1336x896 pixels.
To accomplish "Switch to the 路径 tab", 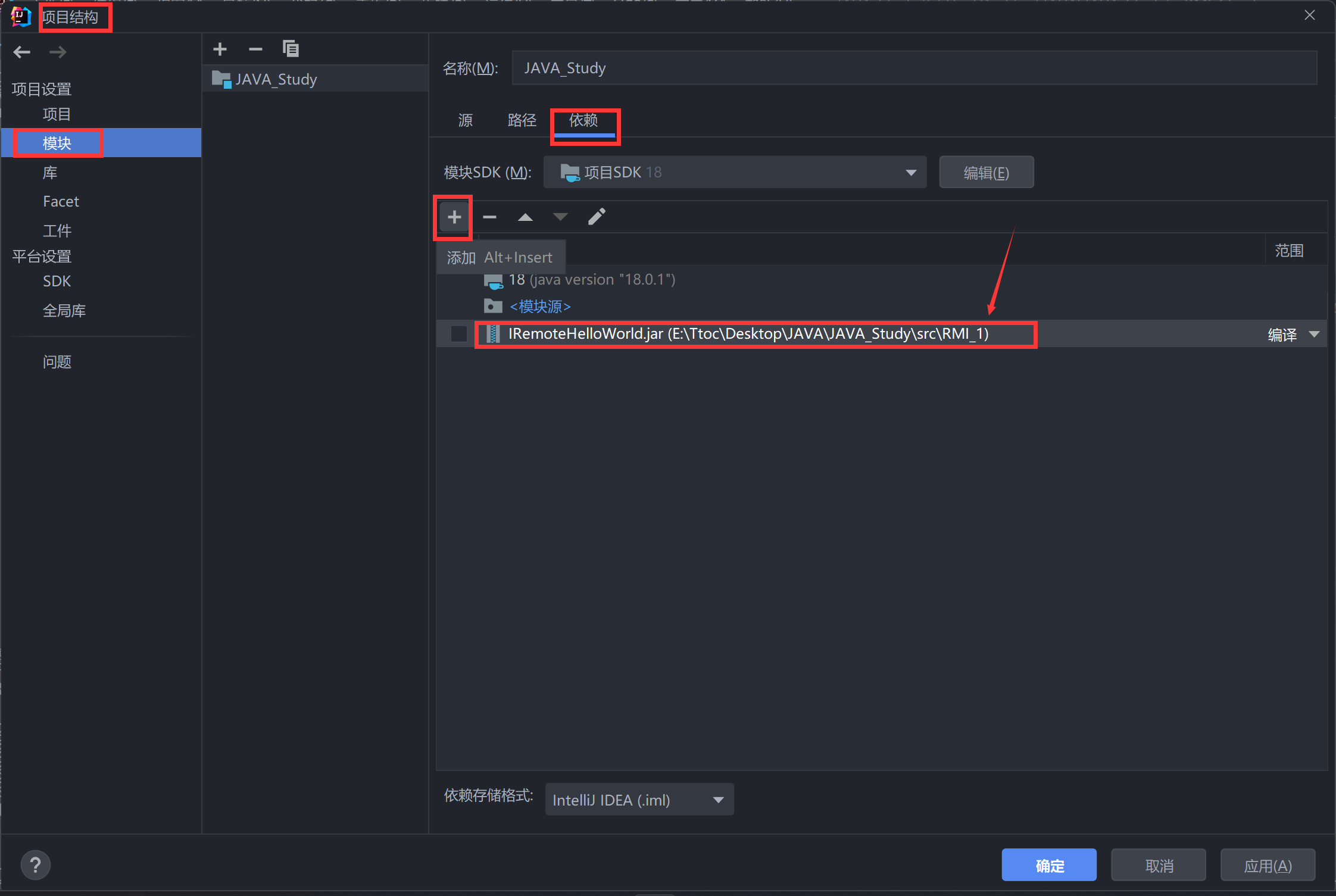I will pyautogui.click(x=522, y=120).
